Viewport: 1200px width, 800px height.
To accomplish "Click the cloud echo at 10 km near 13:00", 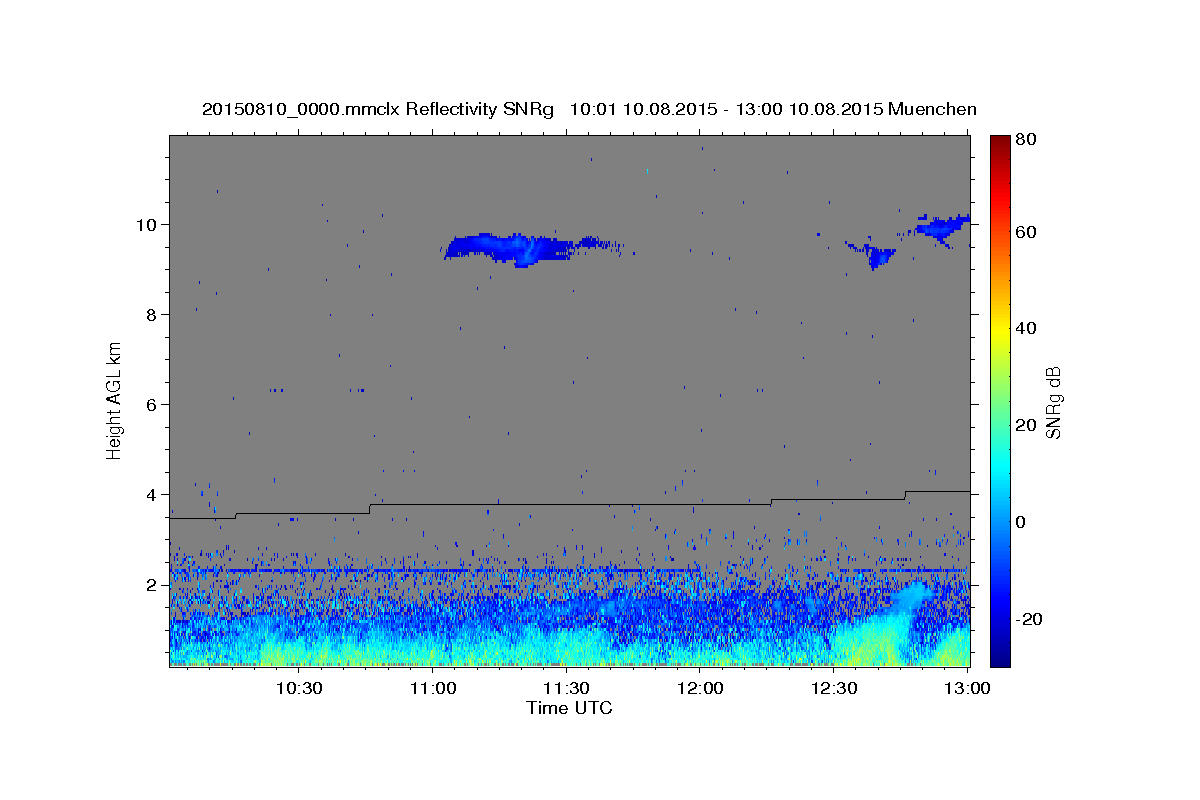I will point(942,227).
